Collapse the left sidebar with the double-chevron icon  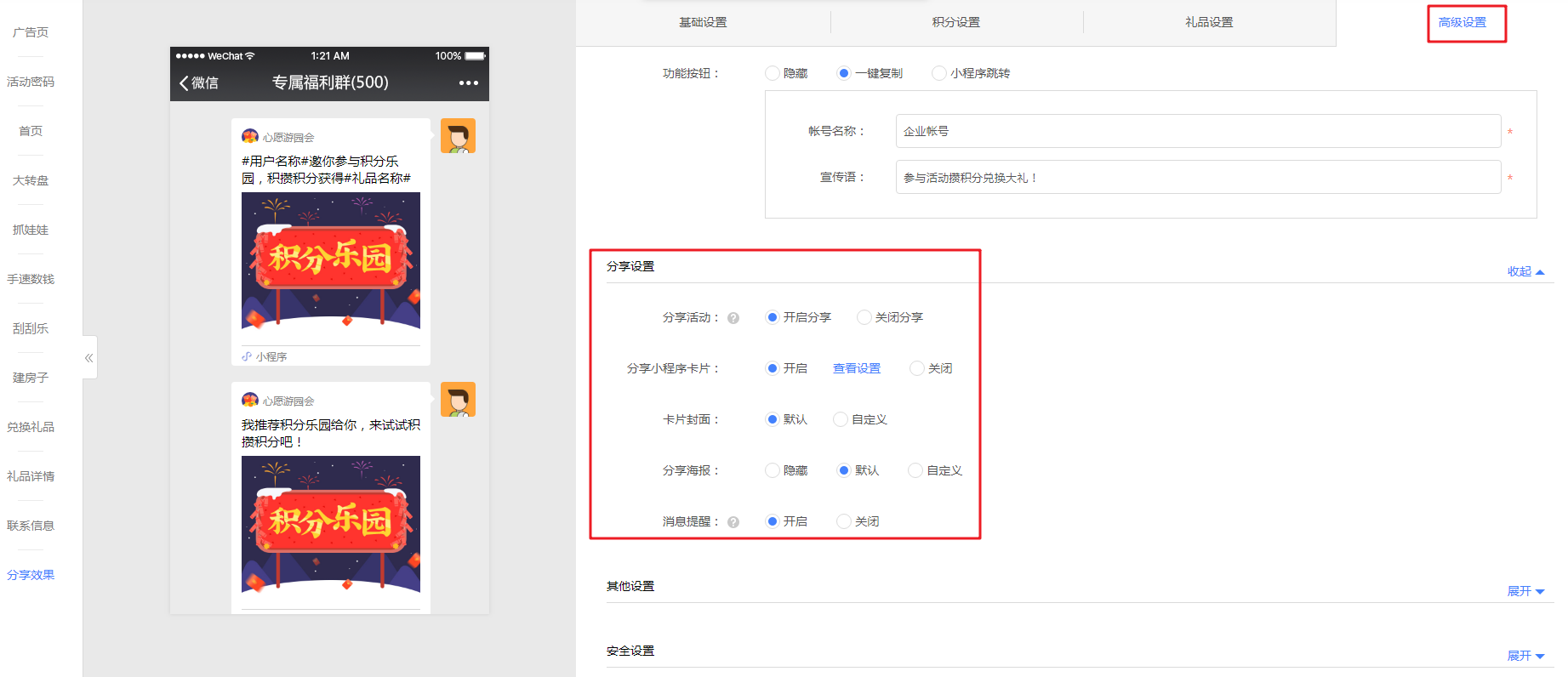point(89,358)
